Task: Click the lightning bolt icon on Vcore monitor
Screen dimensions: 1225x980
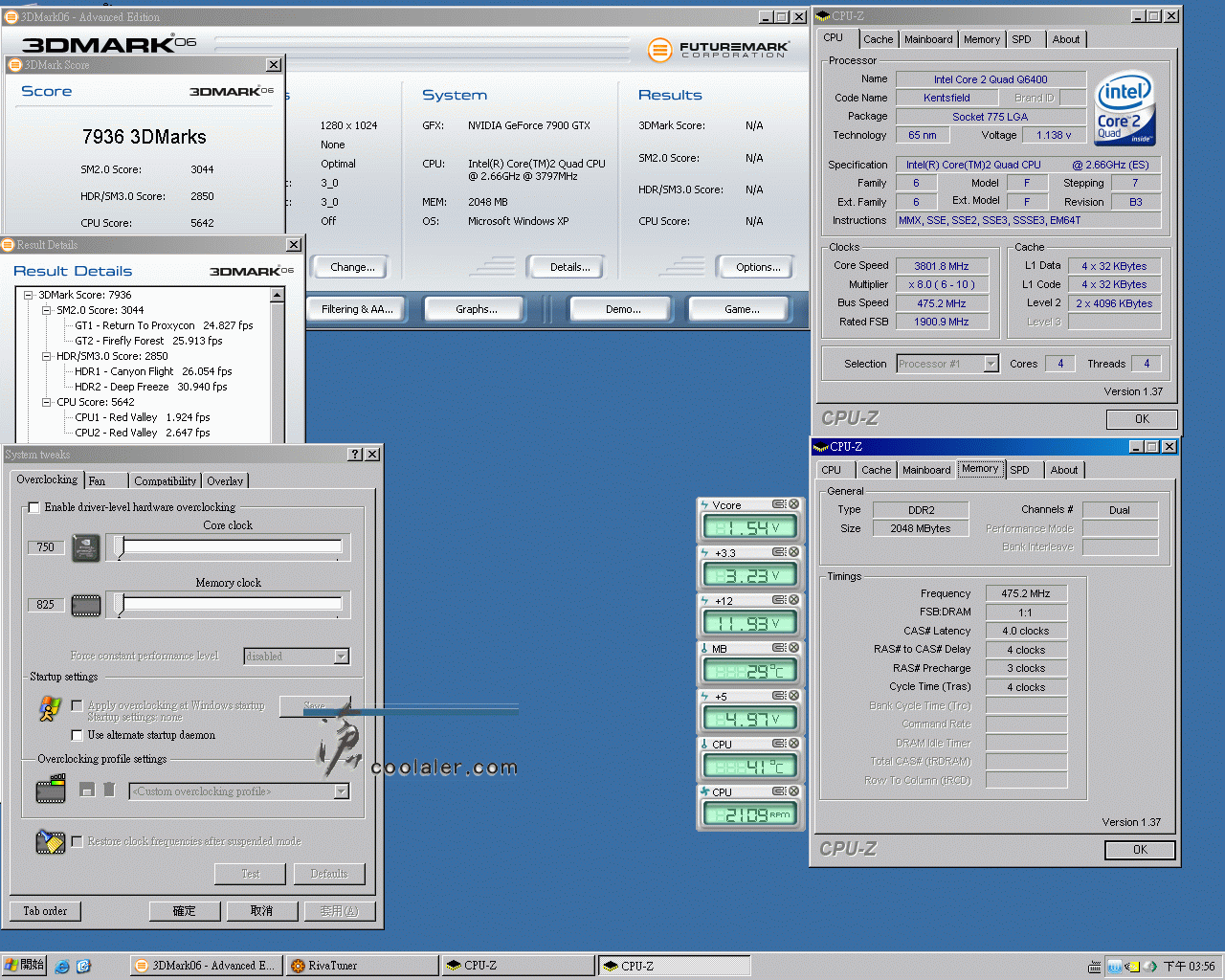Action: click(x=707, y=504)
